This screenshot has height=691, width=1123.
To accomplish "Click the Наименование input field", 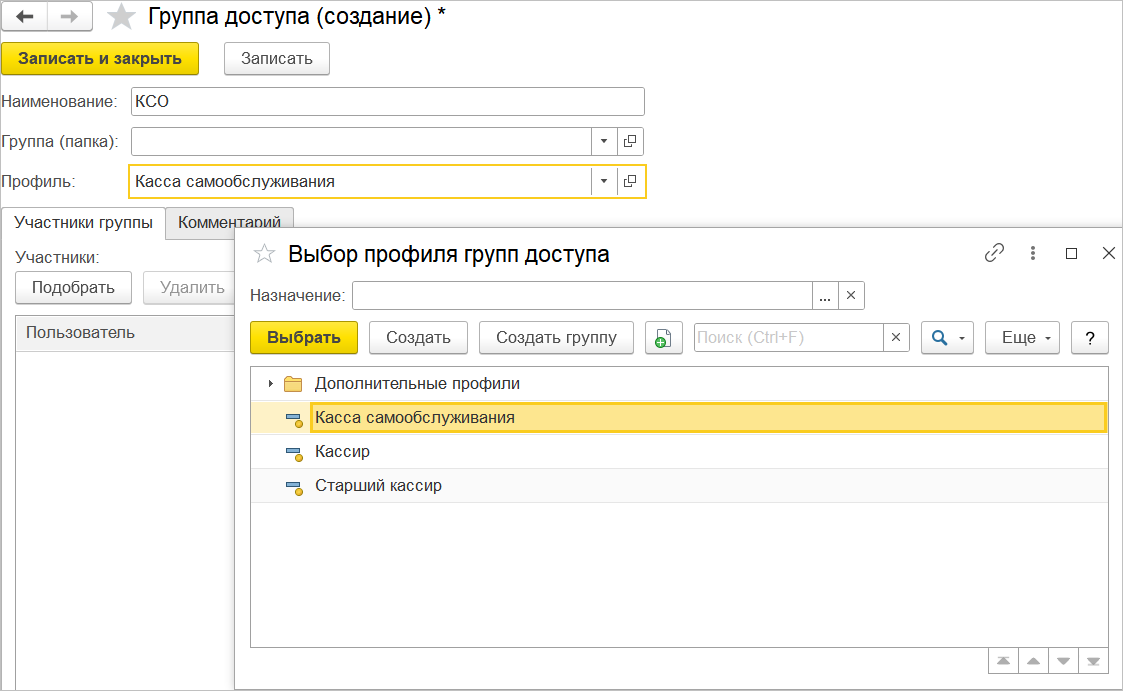I will [387, 102].
